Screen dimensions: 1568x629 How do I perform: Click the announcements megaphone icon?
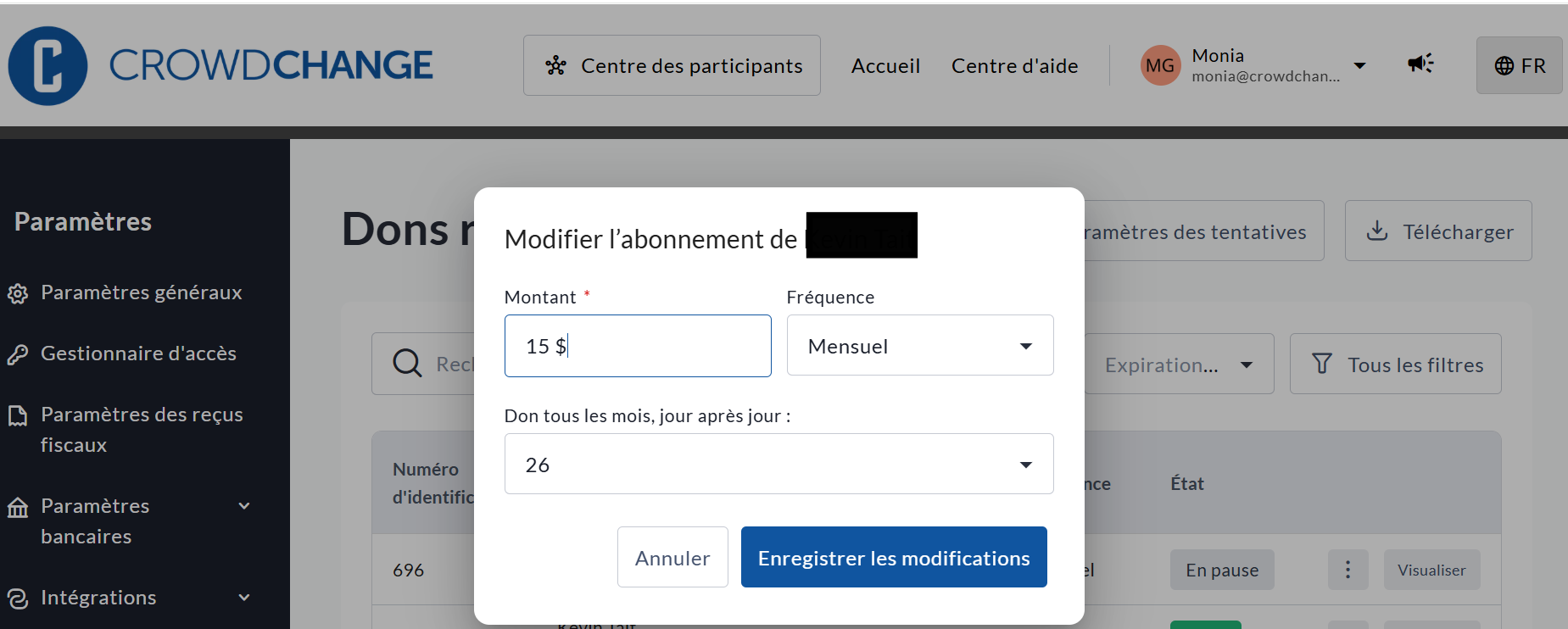point(1420,64)
